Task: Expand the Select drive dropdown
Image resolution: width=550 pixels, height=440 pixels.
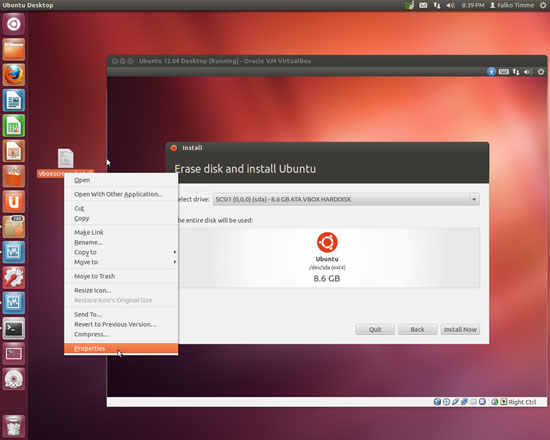Action: (x=346, y=199)
